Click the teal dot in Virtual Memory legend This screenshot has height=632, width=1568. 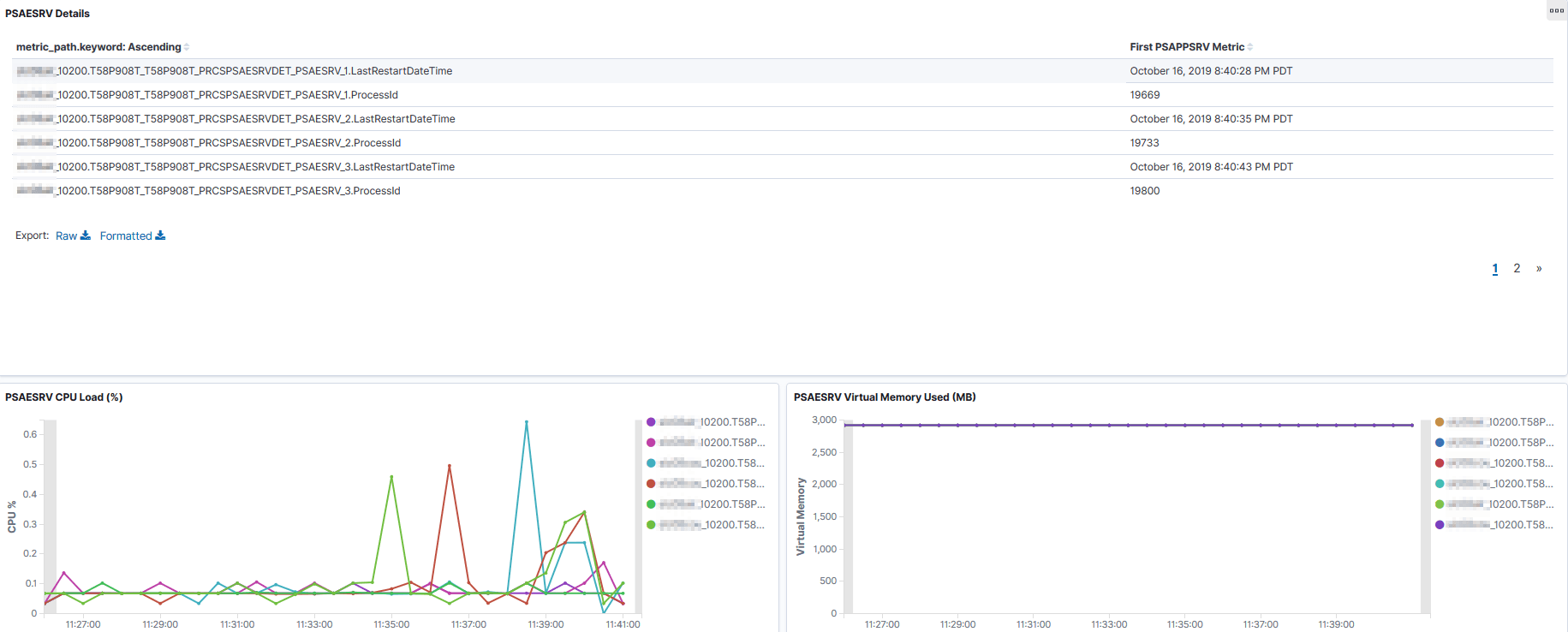point(1440,484)
